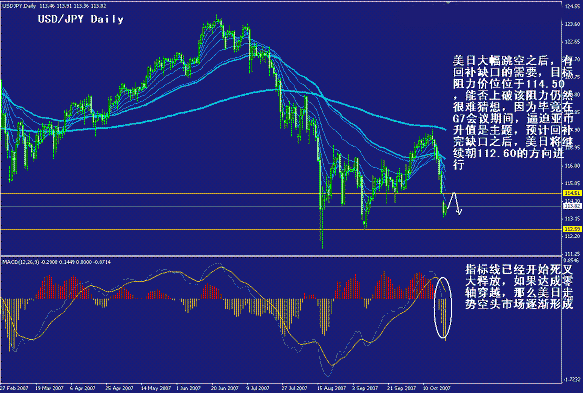Click the white current price tag 113.82

click(x=572, y=206)
